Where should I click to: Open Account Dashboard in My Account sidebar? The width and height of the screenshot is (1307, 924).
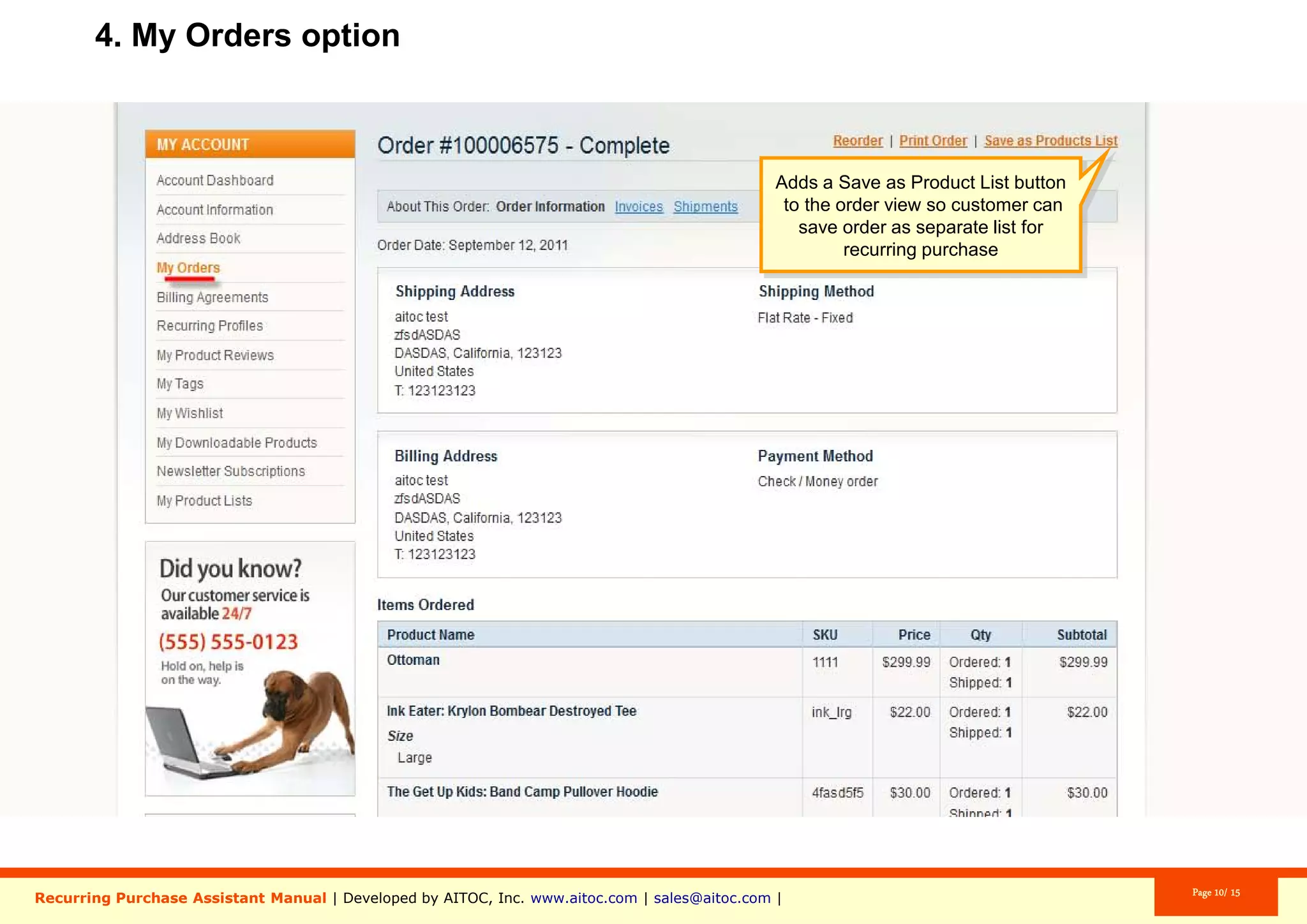pyautogui.click(x=215, y=181)
